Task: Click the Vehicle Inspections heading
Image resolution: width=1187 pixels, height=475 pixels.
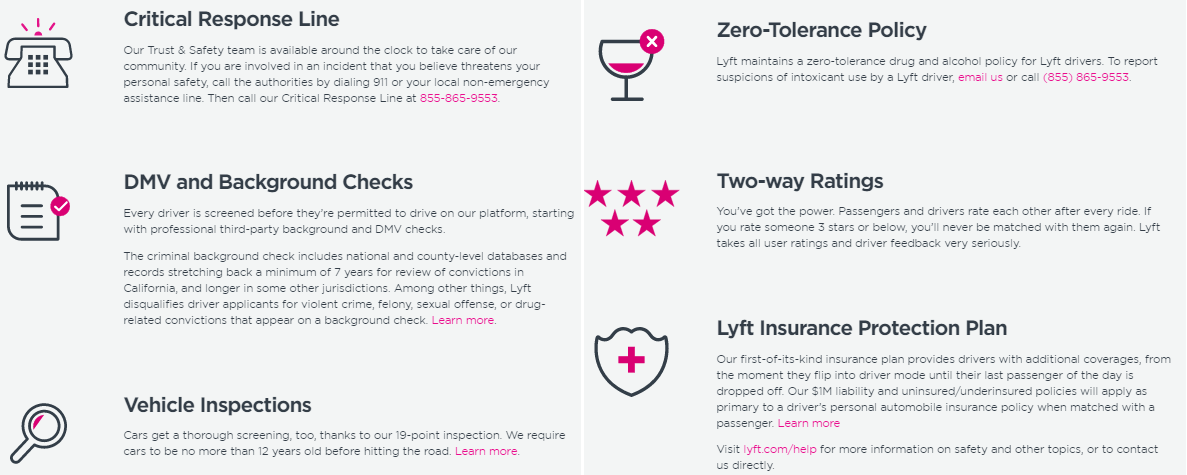Action: pyautogui.click(x=217, y=405)
